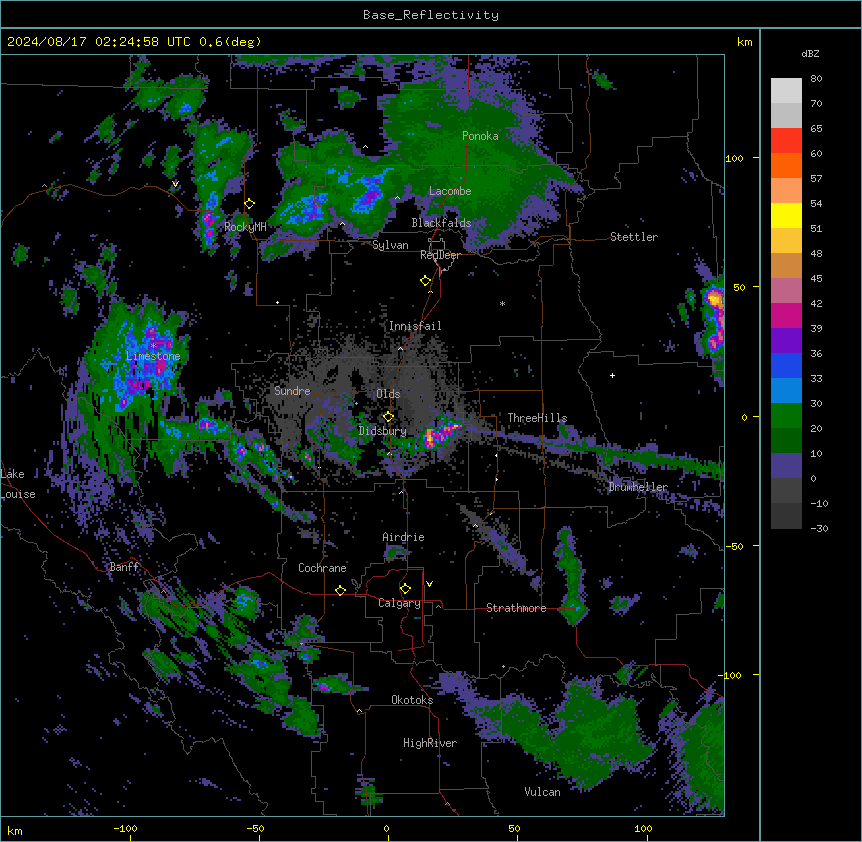Select the pink 42–45 dBZ legend swatch
The width and height of the screenshot is (862, 842).
pyautogui.click(x=786, y=291)
